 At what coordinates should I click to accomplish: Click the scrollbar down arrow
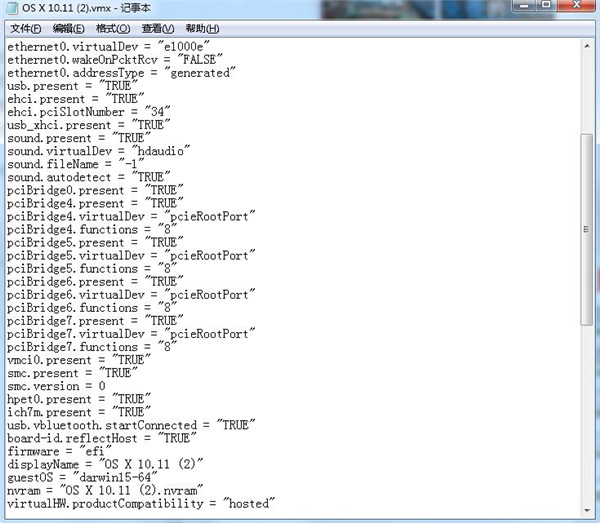[x=587, y=510]
